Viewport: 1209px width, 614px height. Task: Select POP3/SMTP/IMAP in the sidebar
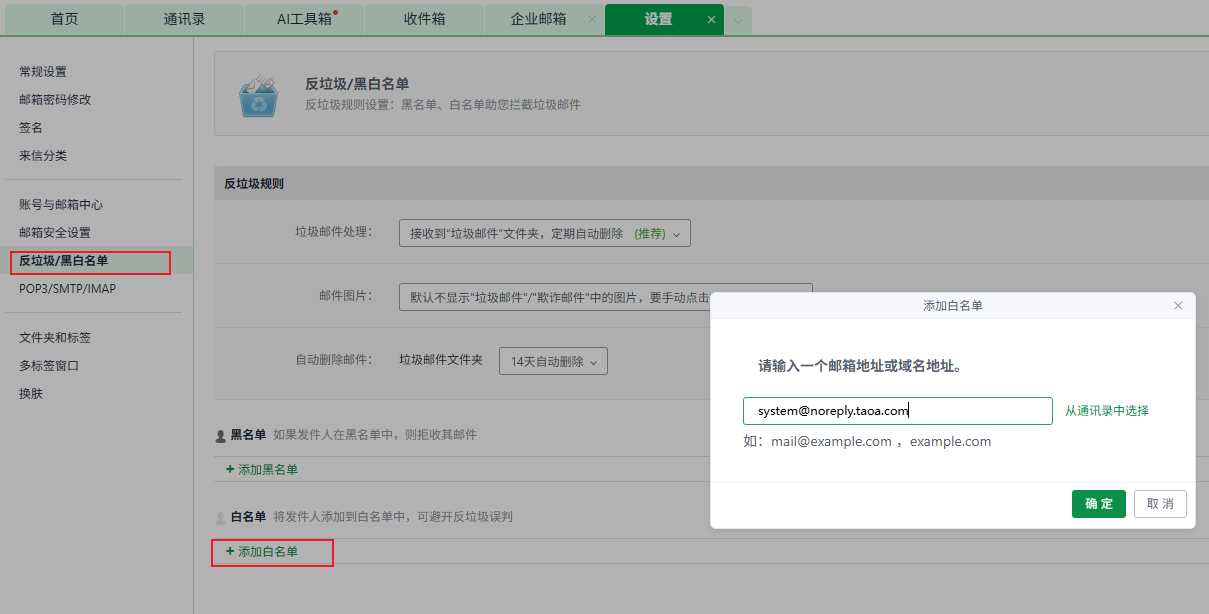pos(67,289)
